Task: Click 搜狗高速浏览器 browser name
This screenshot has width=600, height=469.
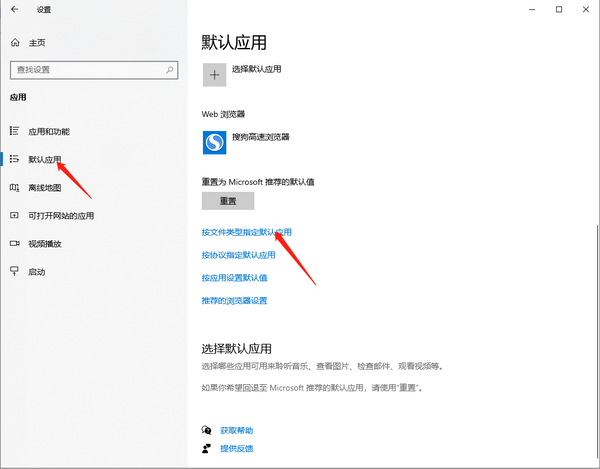Action: (261, 137)
